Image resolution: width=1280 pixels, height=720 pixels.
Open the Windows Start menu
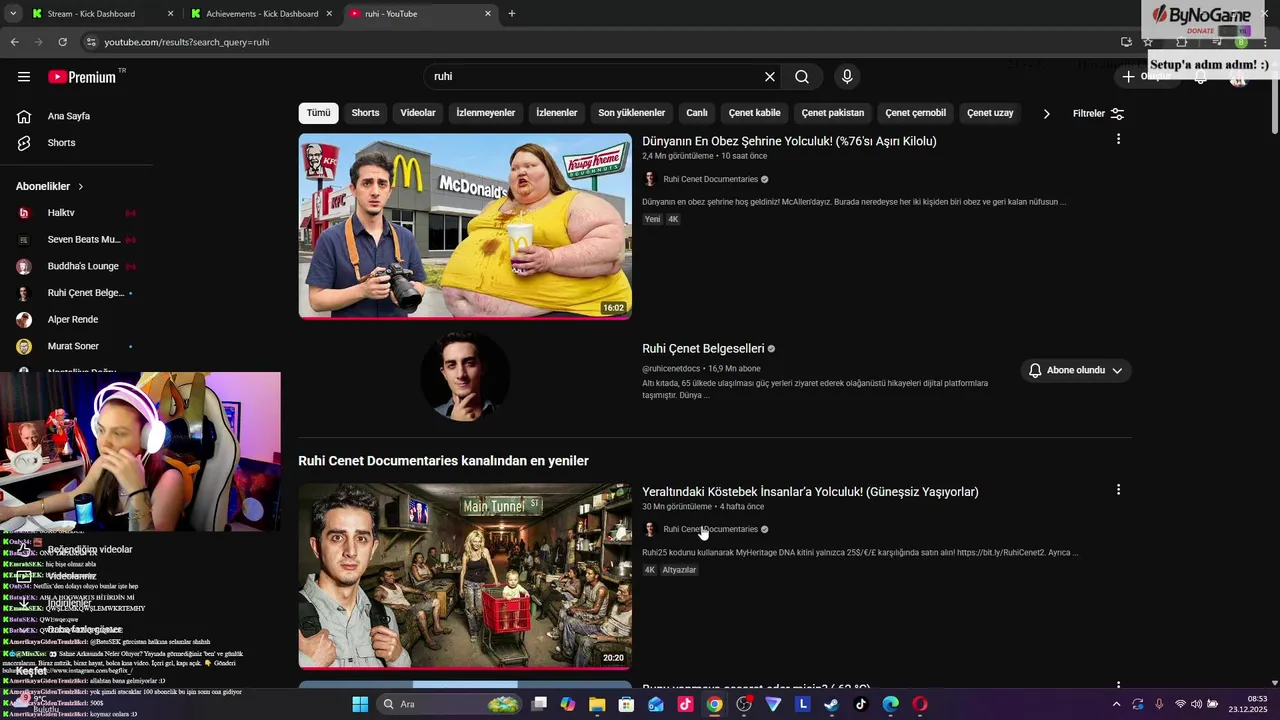[x=360, y=704]
